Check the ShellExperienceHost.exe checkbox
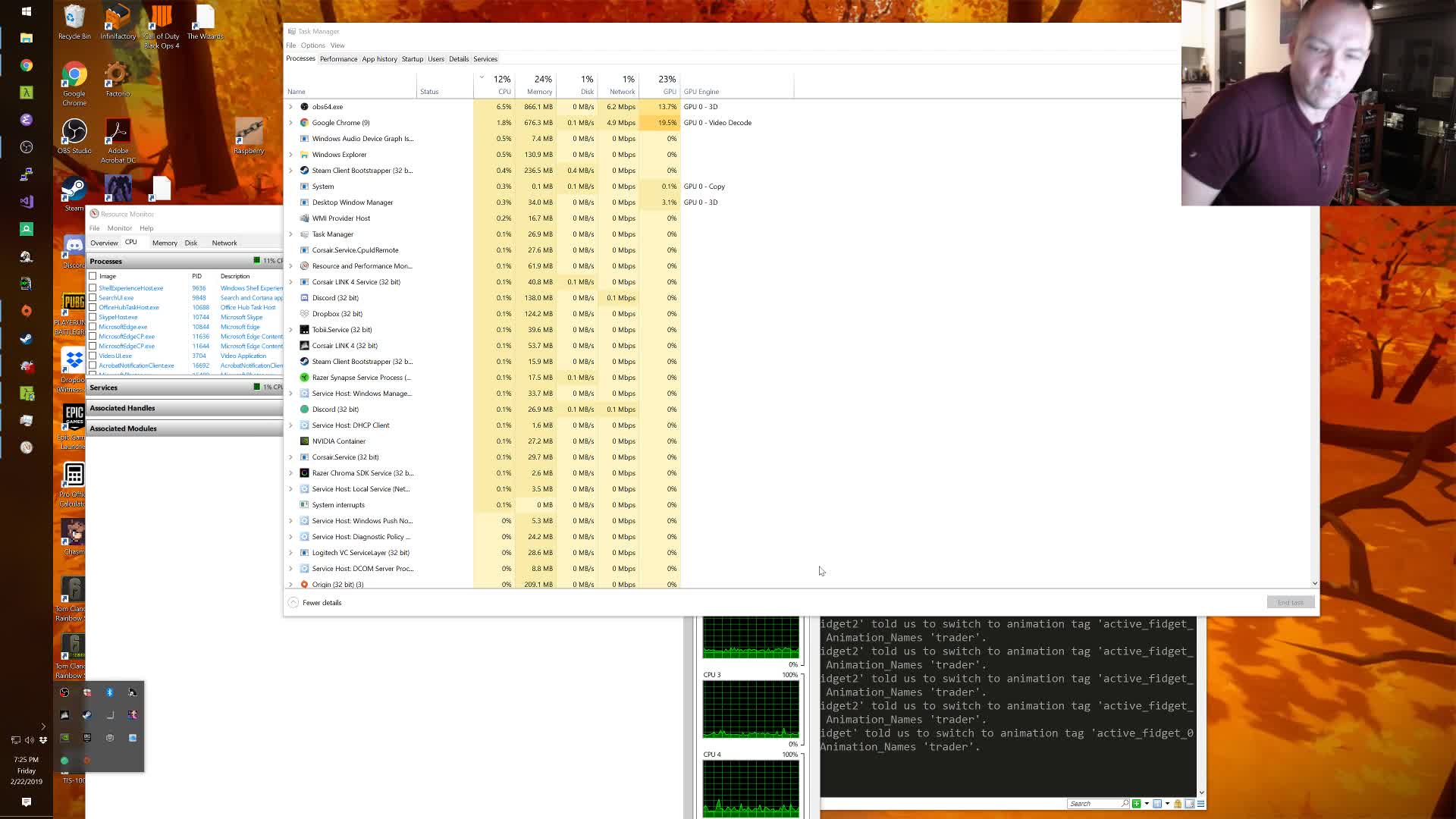 (x=93, y=288)
